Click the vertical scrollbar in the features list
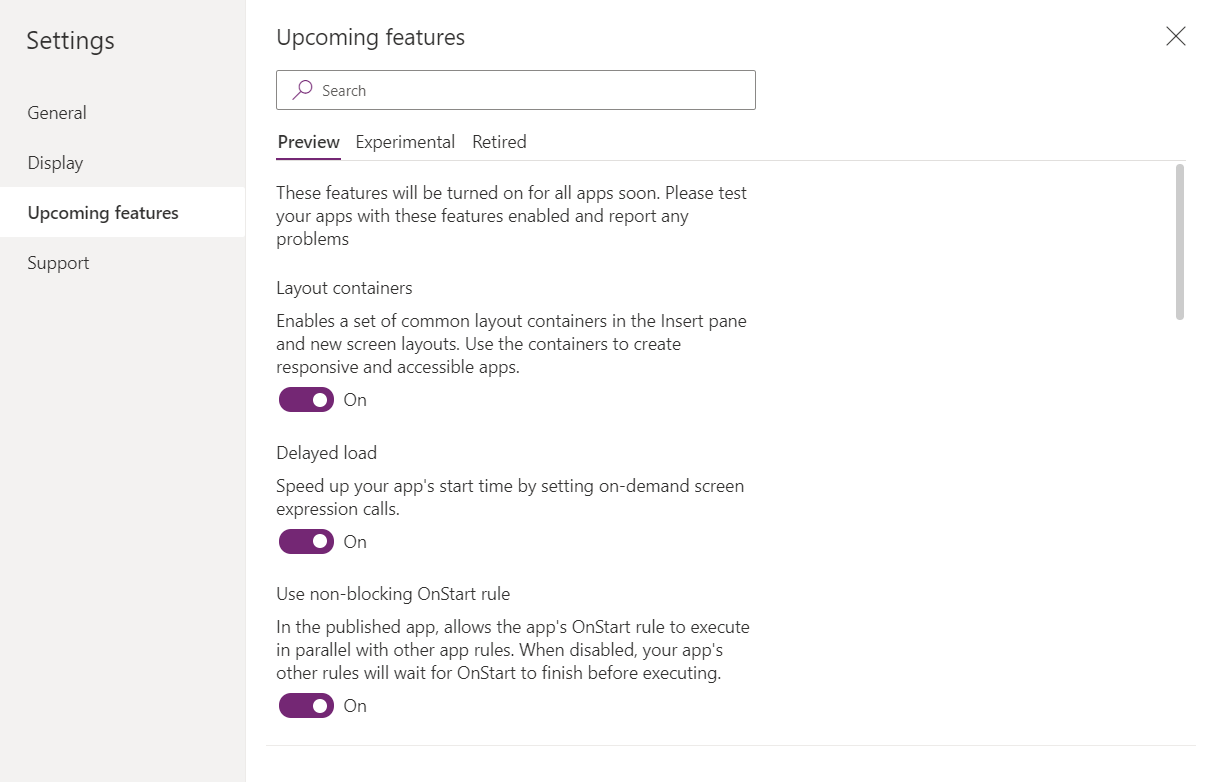 pyautogui.click(x=1180, y=242)
